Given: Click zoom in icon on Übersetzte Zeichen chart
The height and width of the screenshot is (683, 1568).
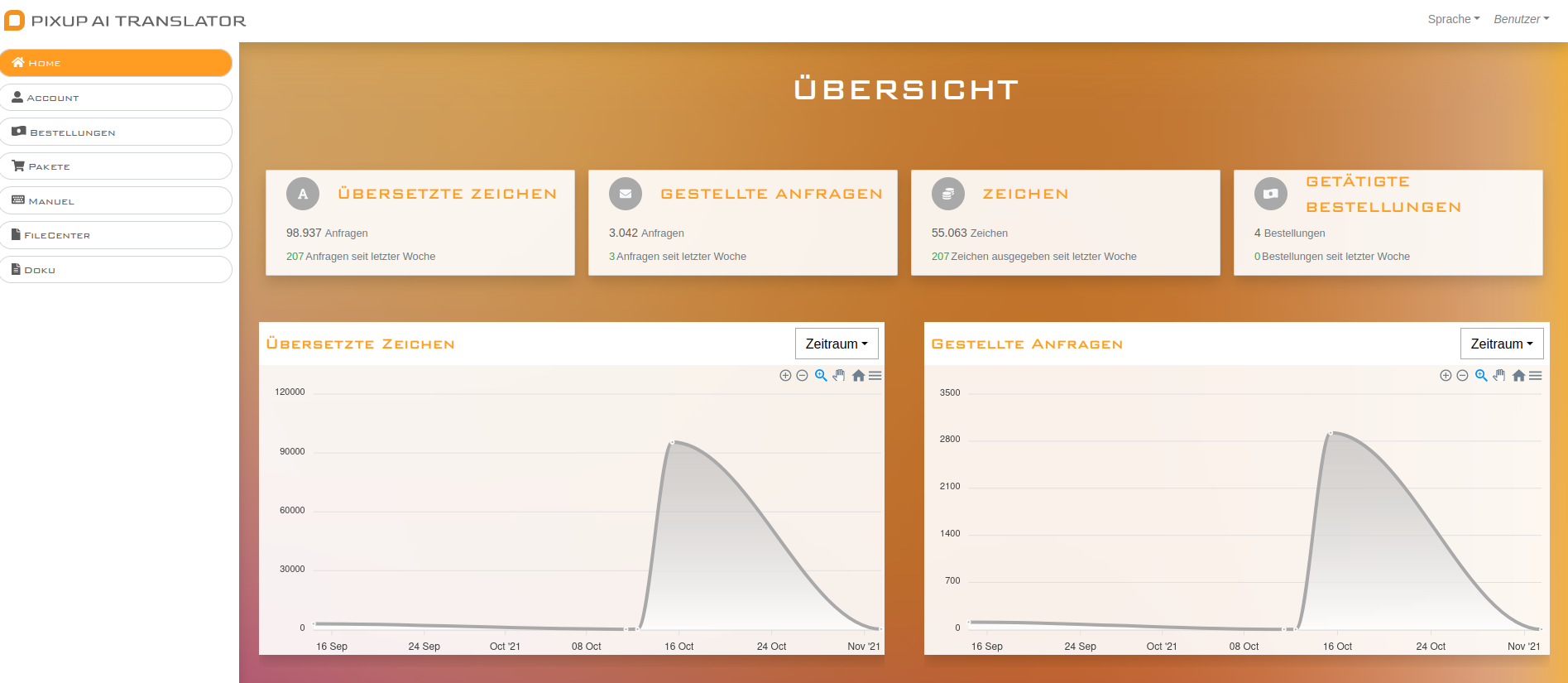Looking at the screenshot, I should tap(785, 376).
